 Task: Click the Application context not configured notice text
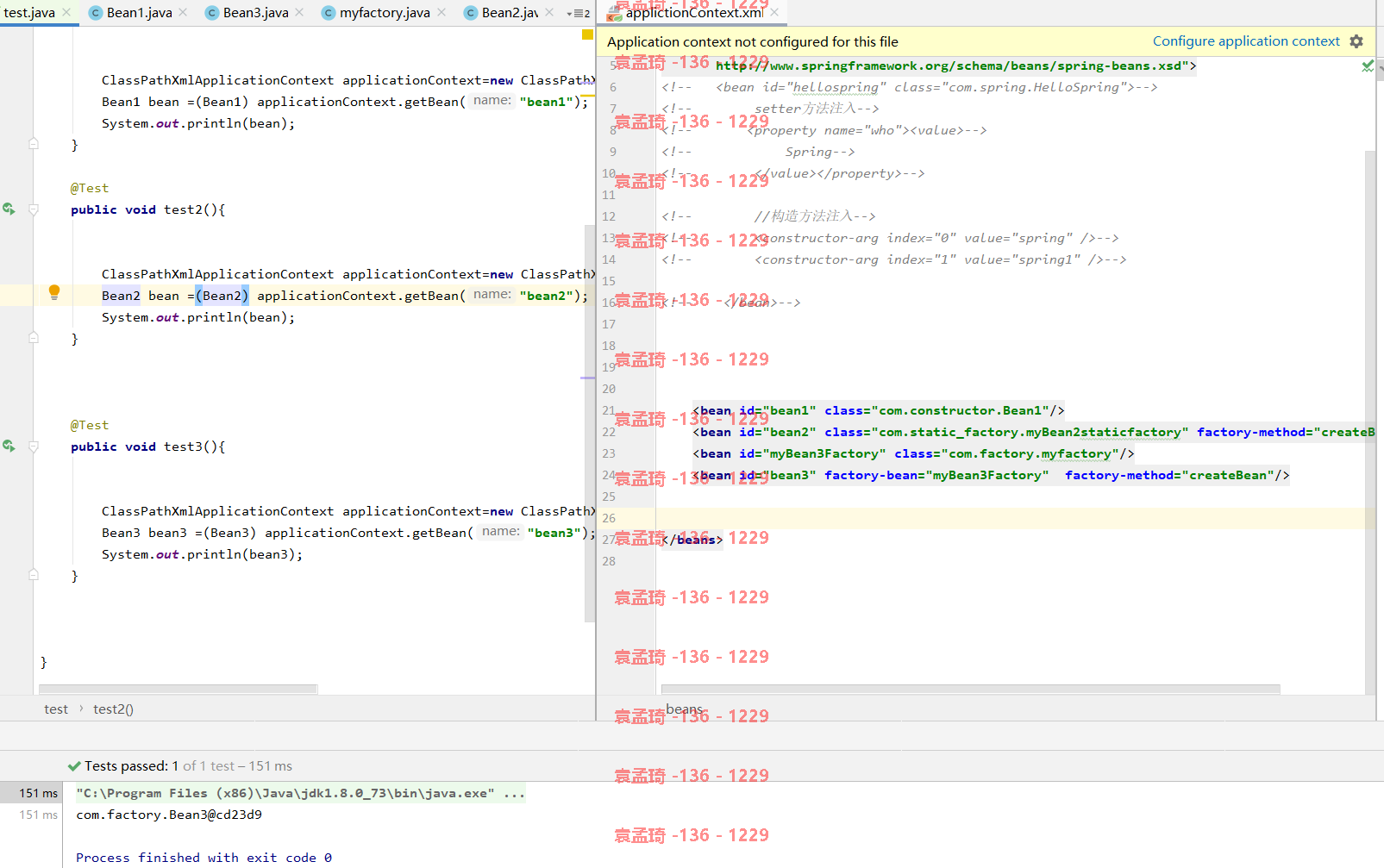(753, 41)
